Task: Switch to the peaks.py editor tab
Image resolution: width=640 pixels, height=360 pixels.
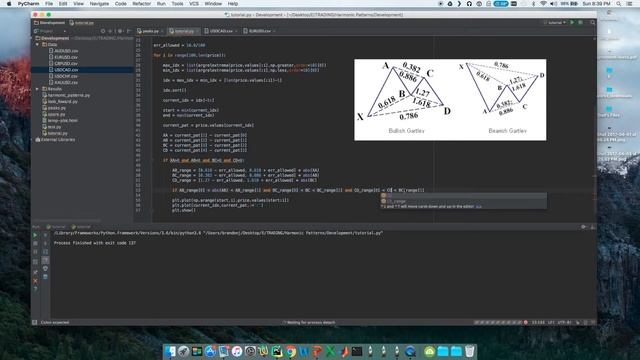Action: pyautogui.click(x=149, y=31)
